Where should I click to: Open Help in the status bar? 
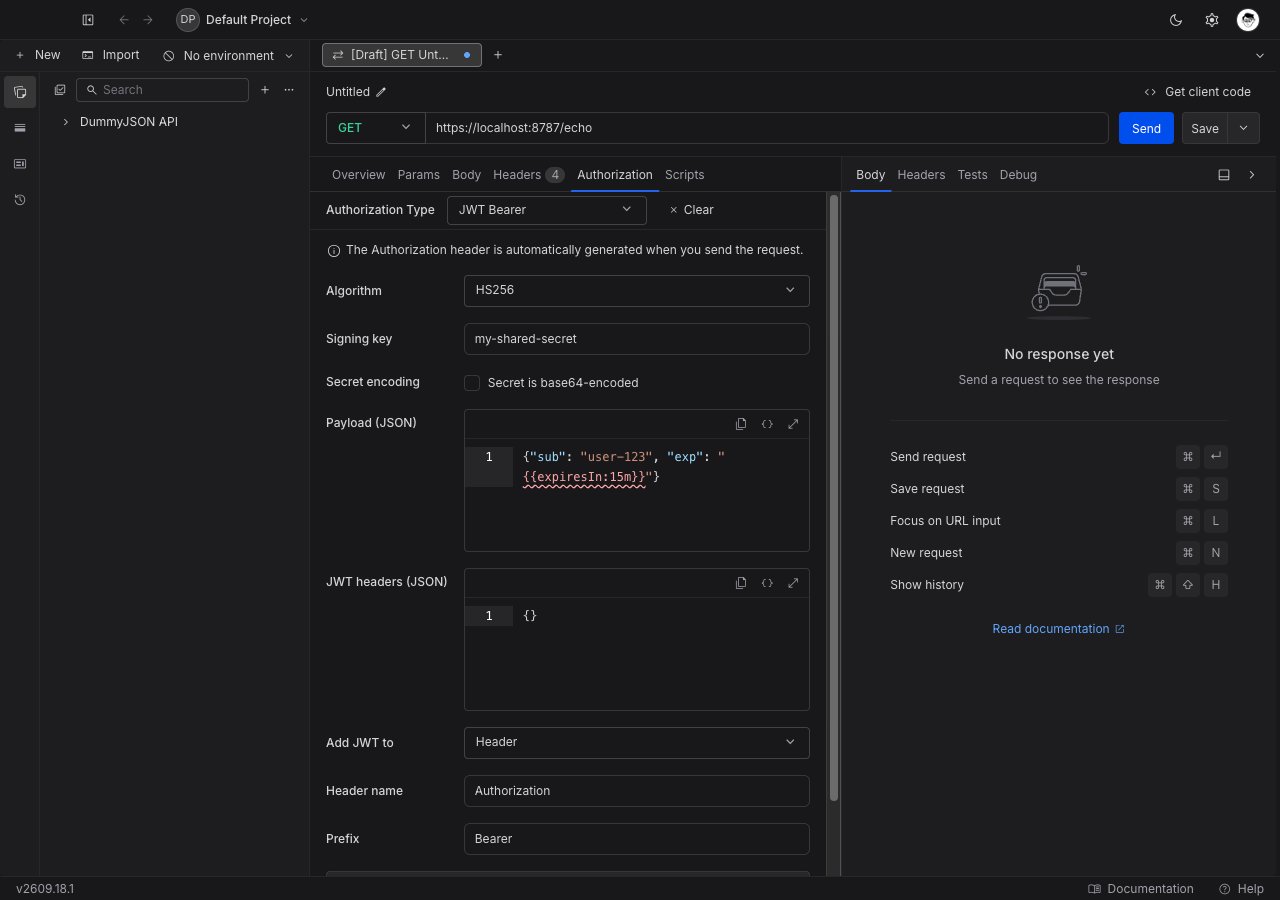tap(1241, 889)
